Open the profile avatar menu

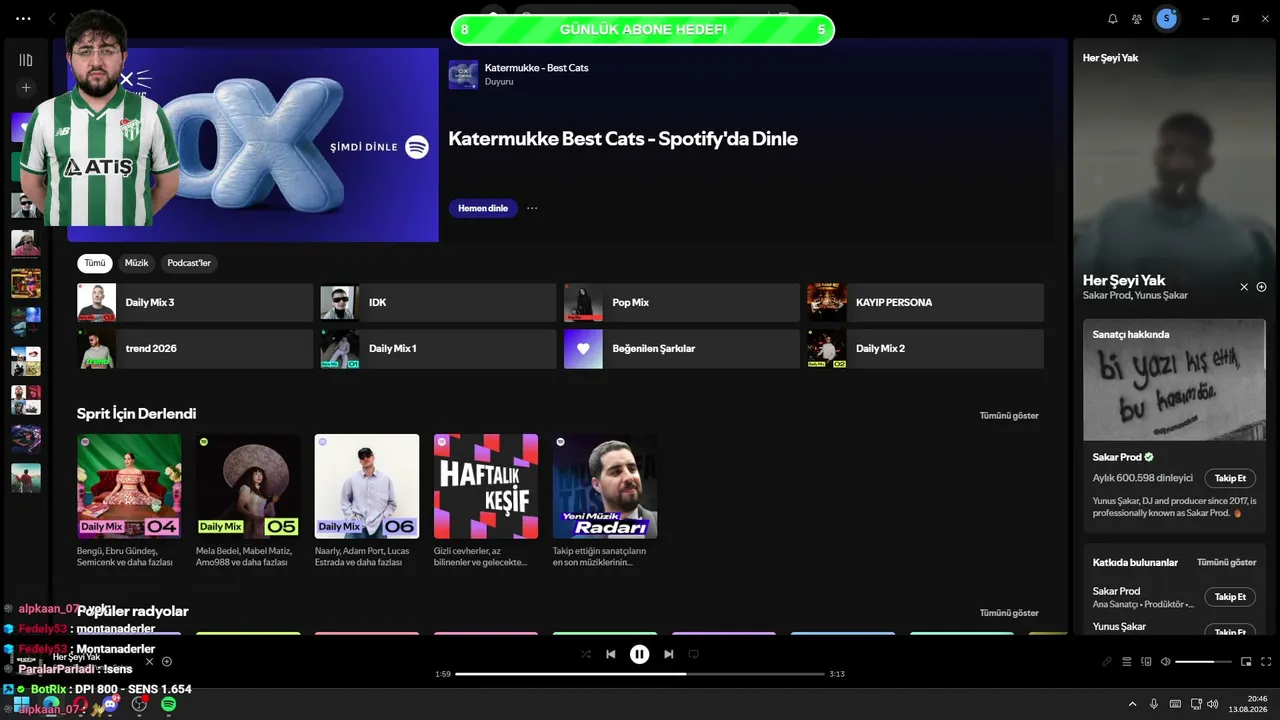[x=1167, y=19]
